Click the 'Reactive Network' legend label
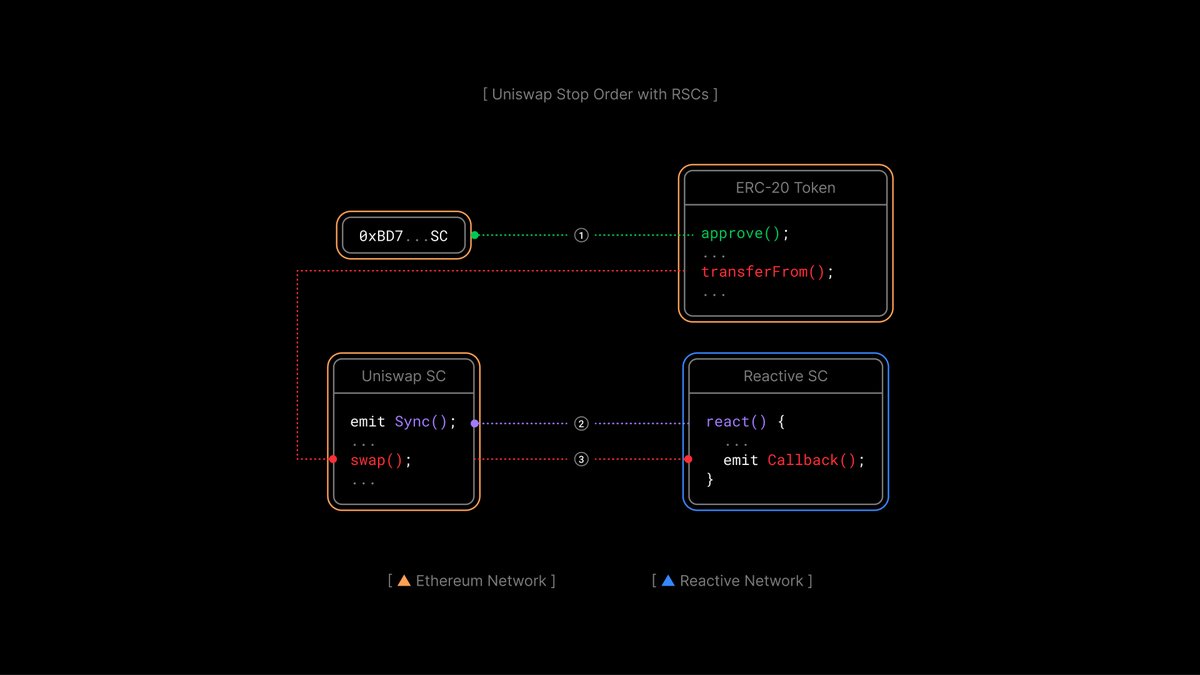 click(741, 581)
